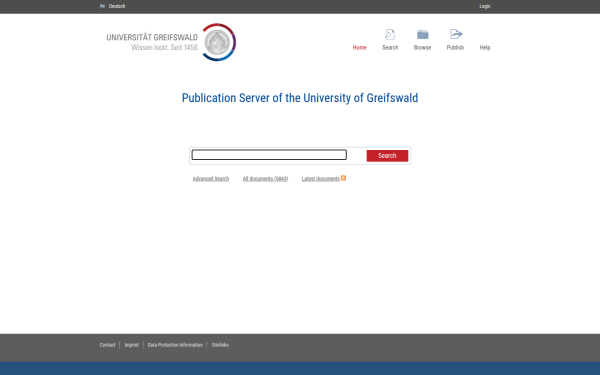
Task: Open the Imprint footer link
Action: pos(131,345)
